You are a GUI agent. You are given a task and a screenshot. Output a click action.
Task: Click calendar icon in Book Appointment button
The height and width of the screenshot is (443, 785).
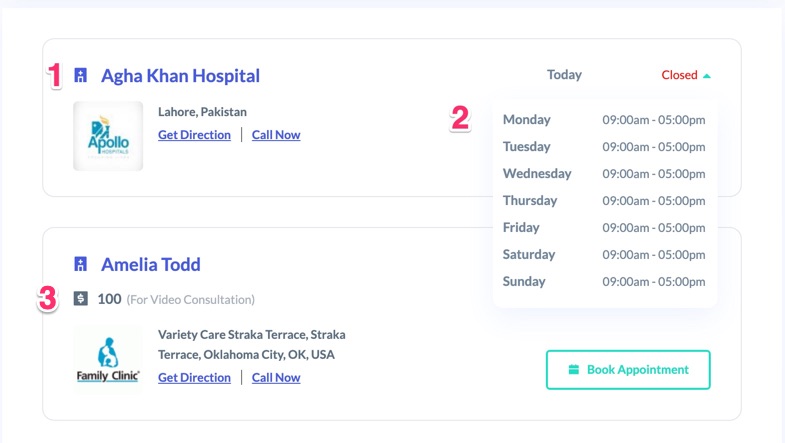pos(574,369)
